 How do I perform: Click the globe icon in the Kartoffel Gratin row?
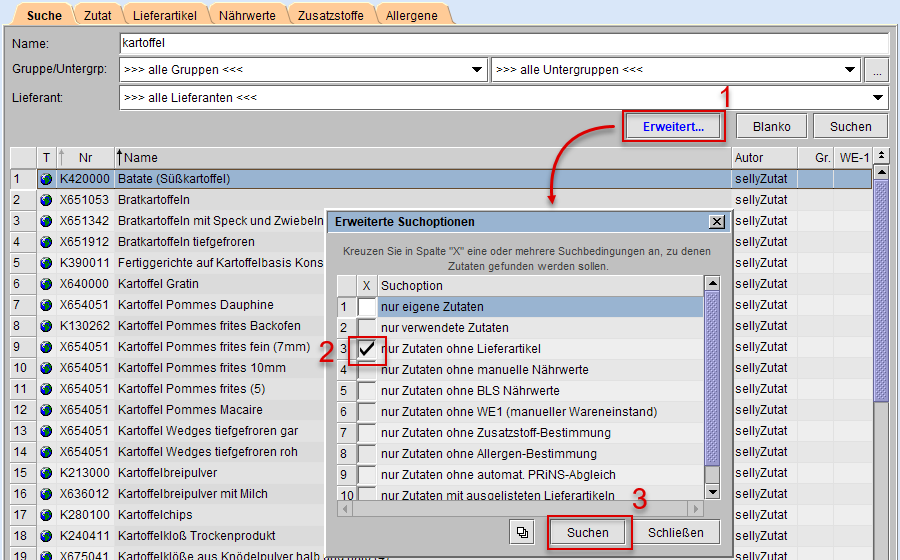click(46, 284)
